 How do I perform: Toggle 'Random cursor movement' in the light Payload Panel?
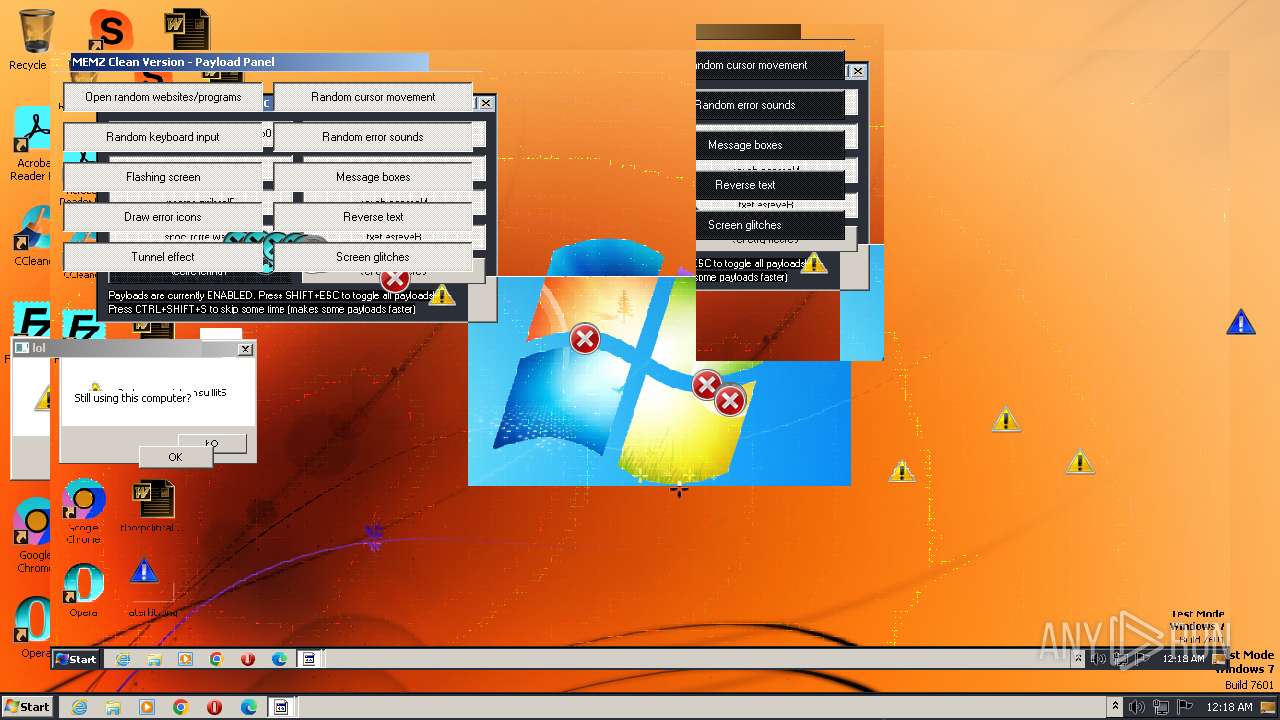[373, 97]
